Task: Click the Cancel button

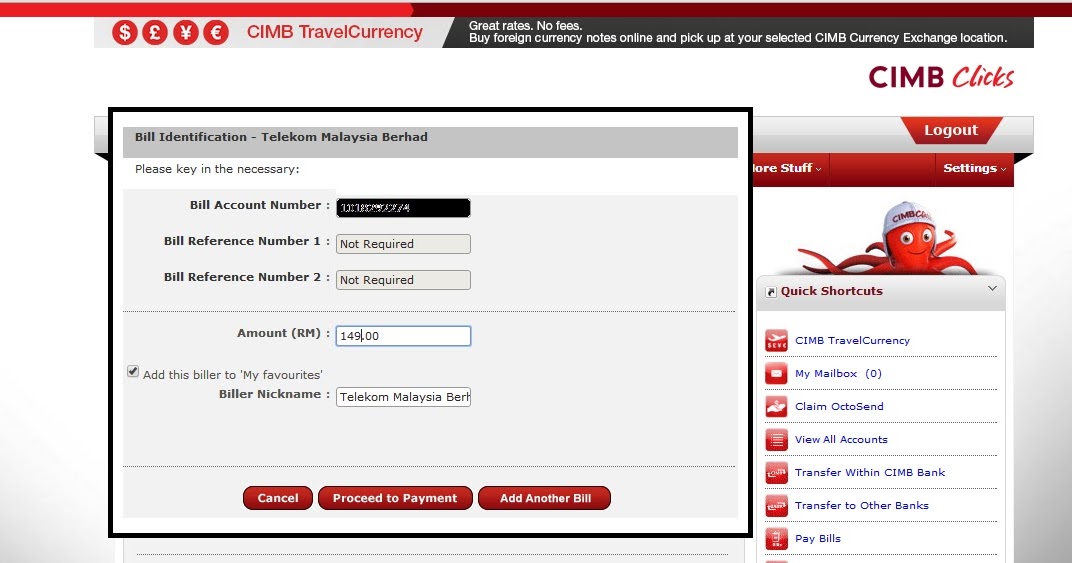Action: click(278, 498)
